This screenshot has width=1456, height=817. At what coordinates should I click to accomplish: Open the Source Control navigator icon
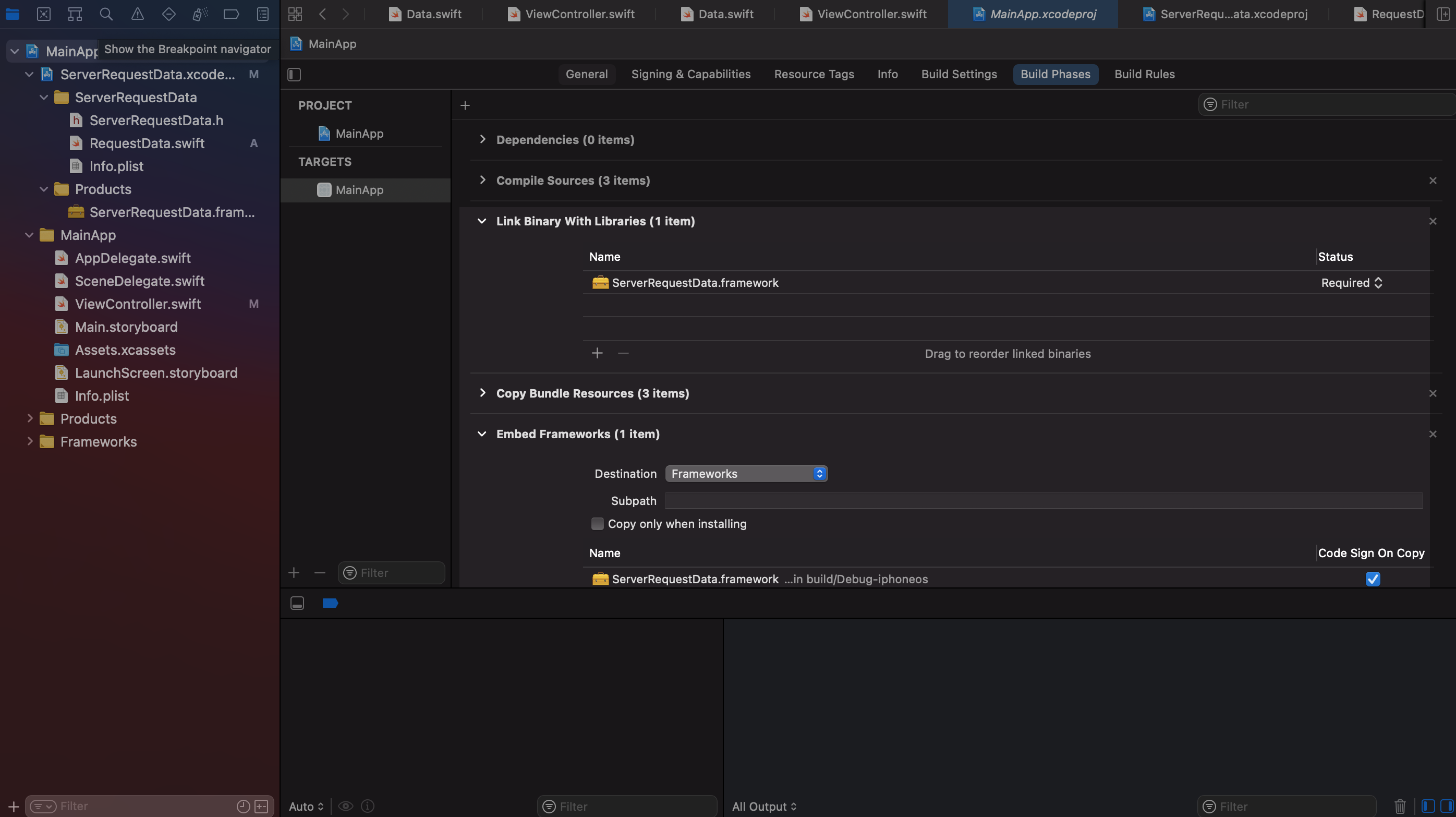[43, 14]
